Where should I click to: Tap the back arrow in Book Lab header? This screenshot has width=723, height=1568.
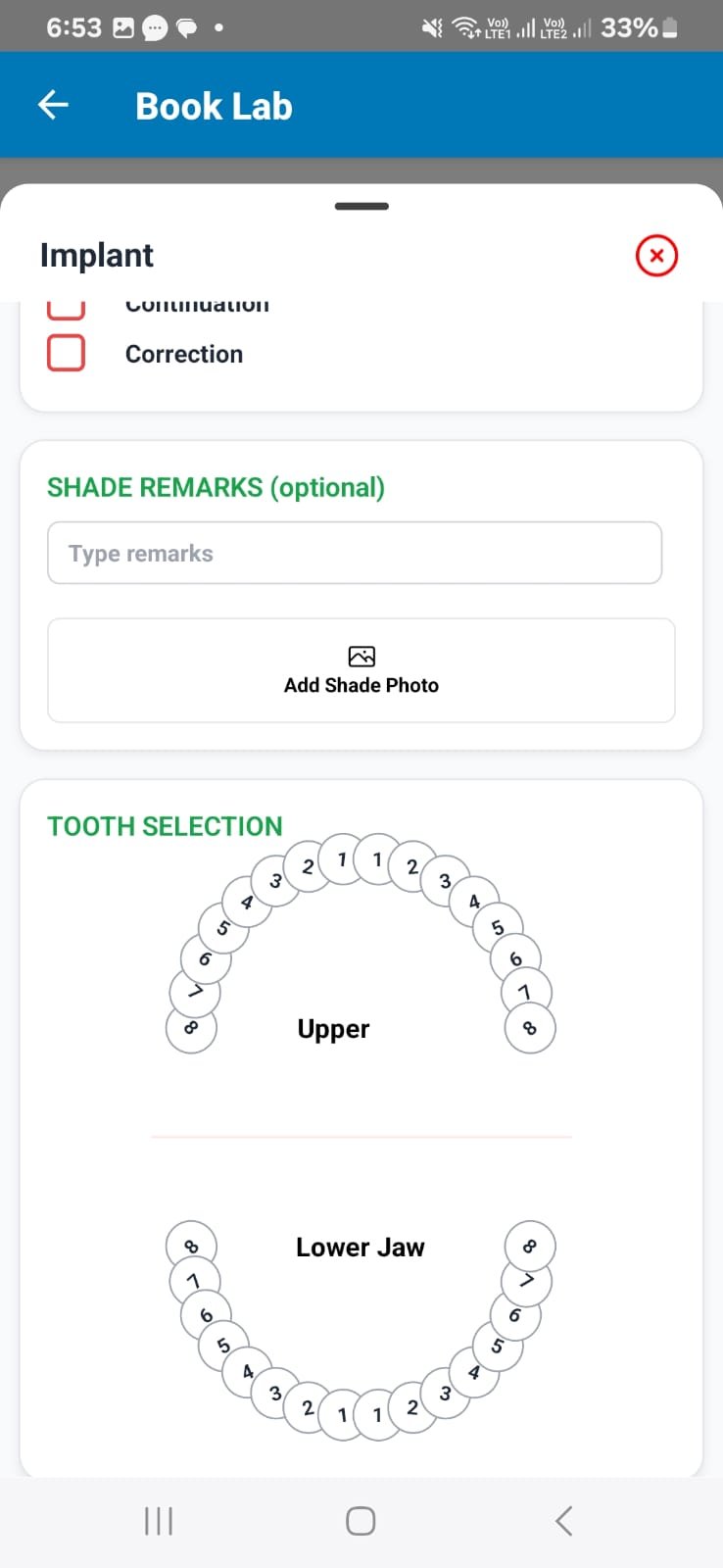coord(54,105)
